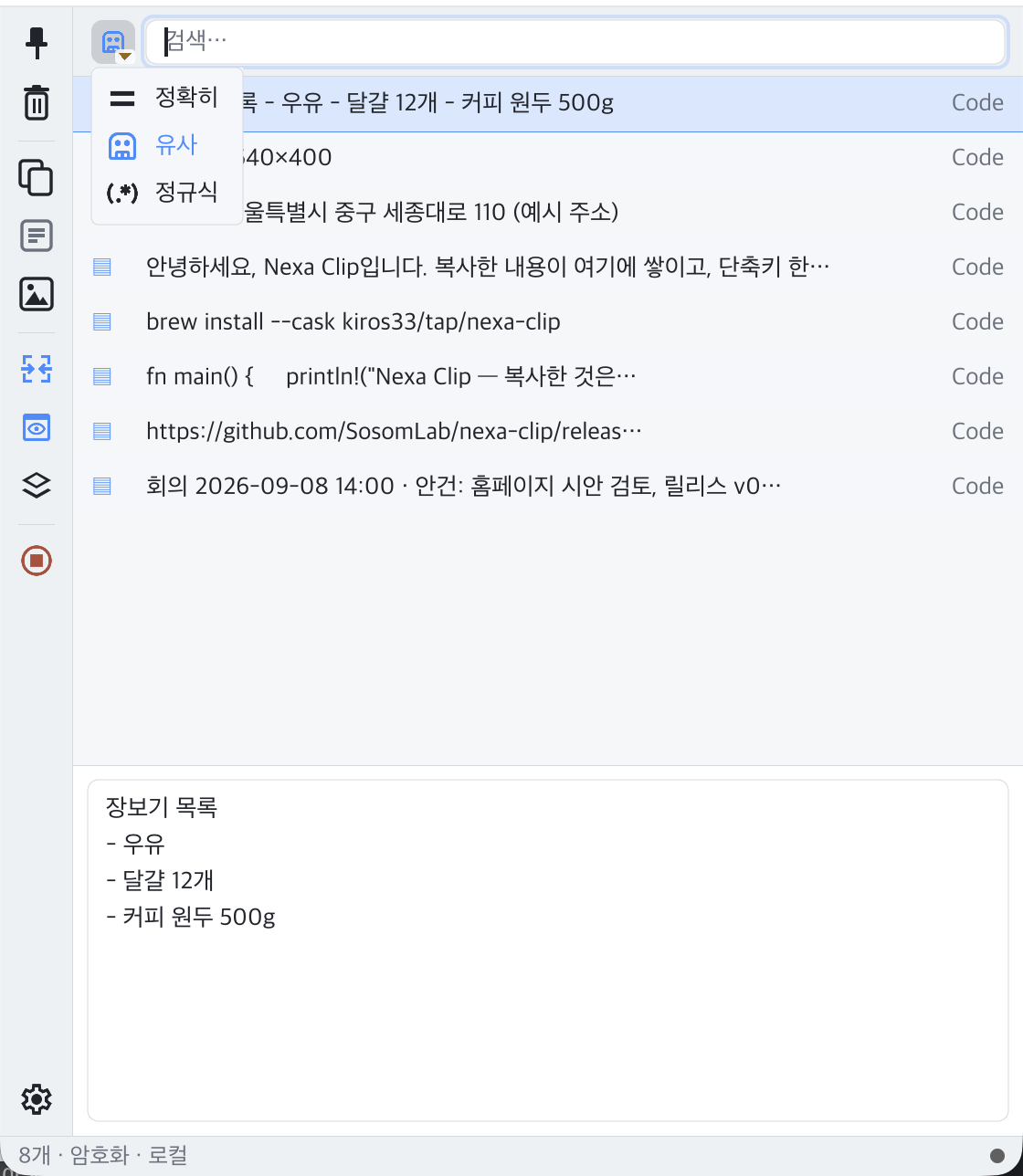The image size is (1023, 1176).
Task: Focus the 검색 search input field
Action: tap(575, 42)
